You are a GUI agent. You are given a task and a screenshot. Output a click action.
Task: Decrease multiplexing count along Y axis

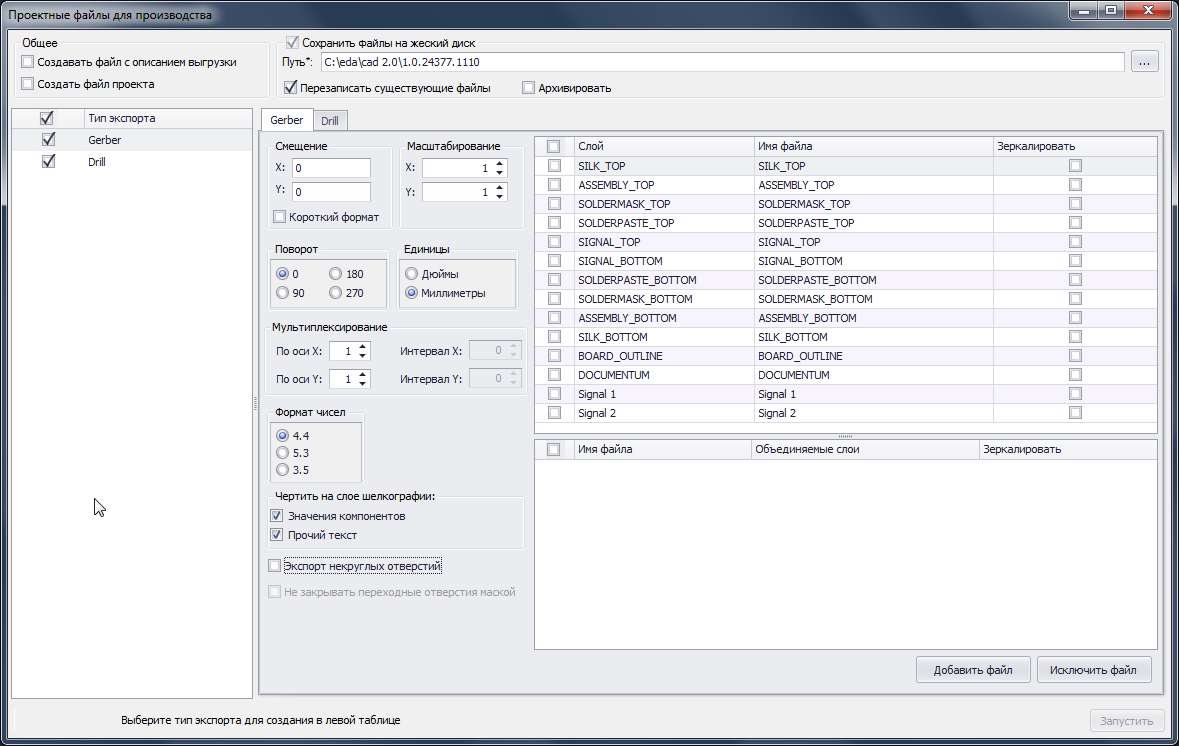(362, 384)
